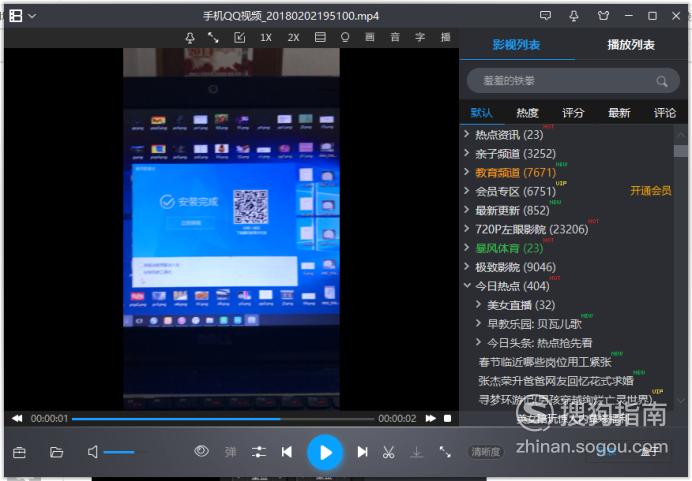Viewport: 692px width, 481px height.
Task: Sort list by 评论
Action: pos(665,113)
